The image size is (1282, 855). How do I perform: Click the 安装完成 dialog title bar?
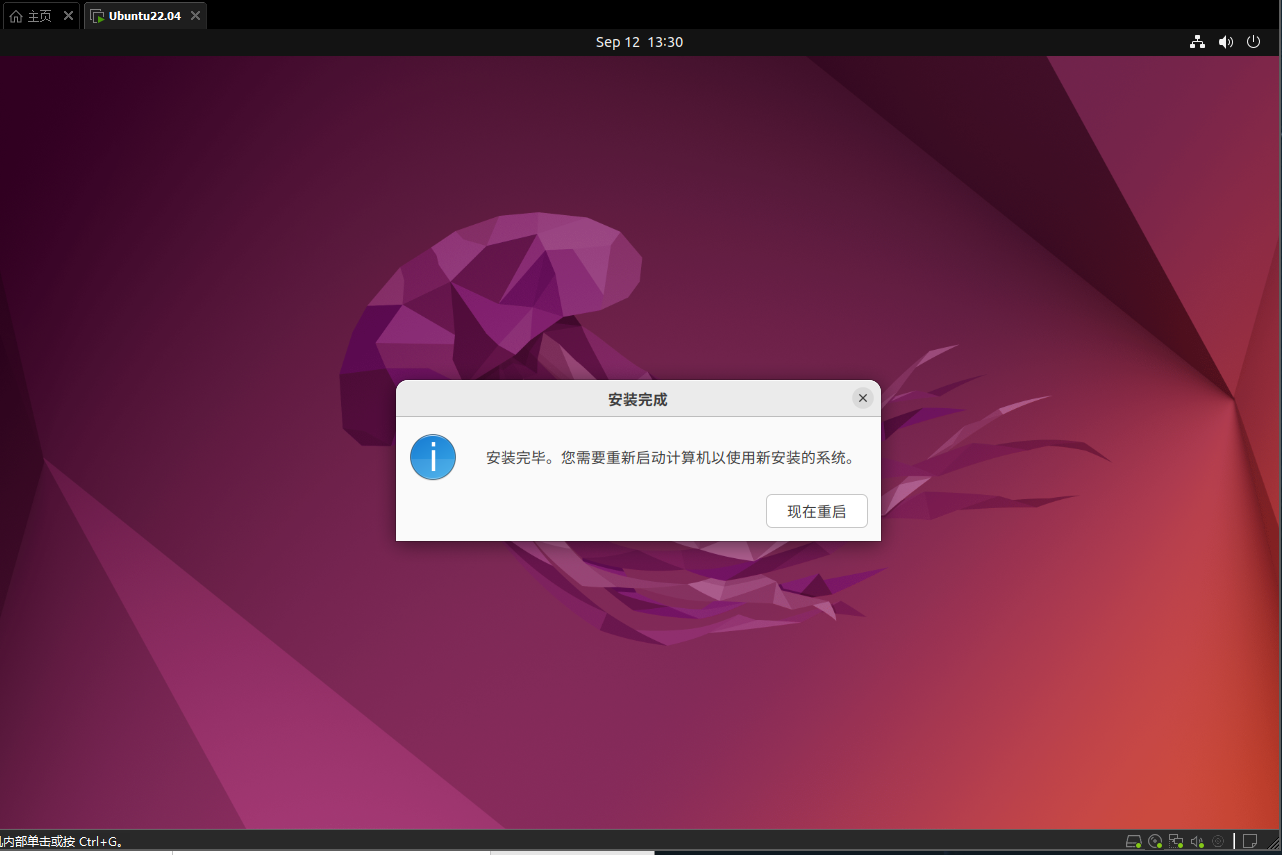pos(637,399)
